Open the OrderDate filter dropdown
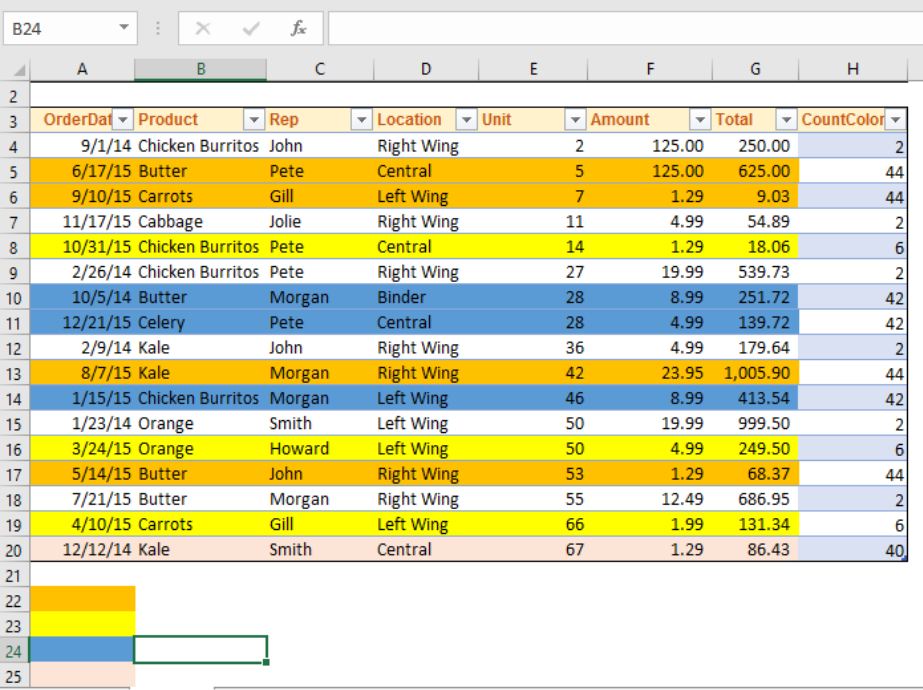 click(x=122, y=120)
